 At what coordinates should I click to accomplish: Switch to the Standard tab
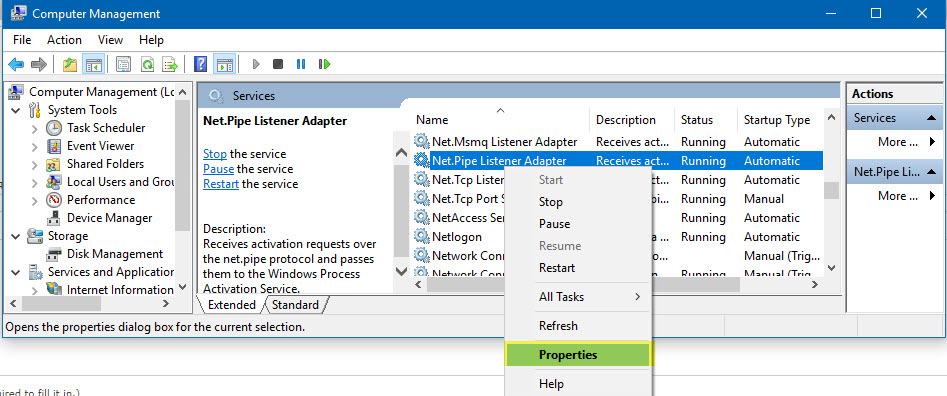click(295, 305)
